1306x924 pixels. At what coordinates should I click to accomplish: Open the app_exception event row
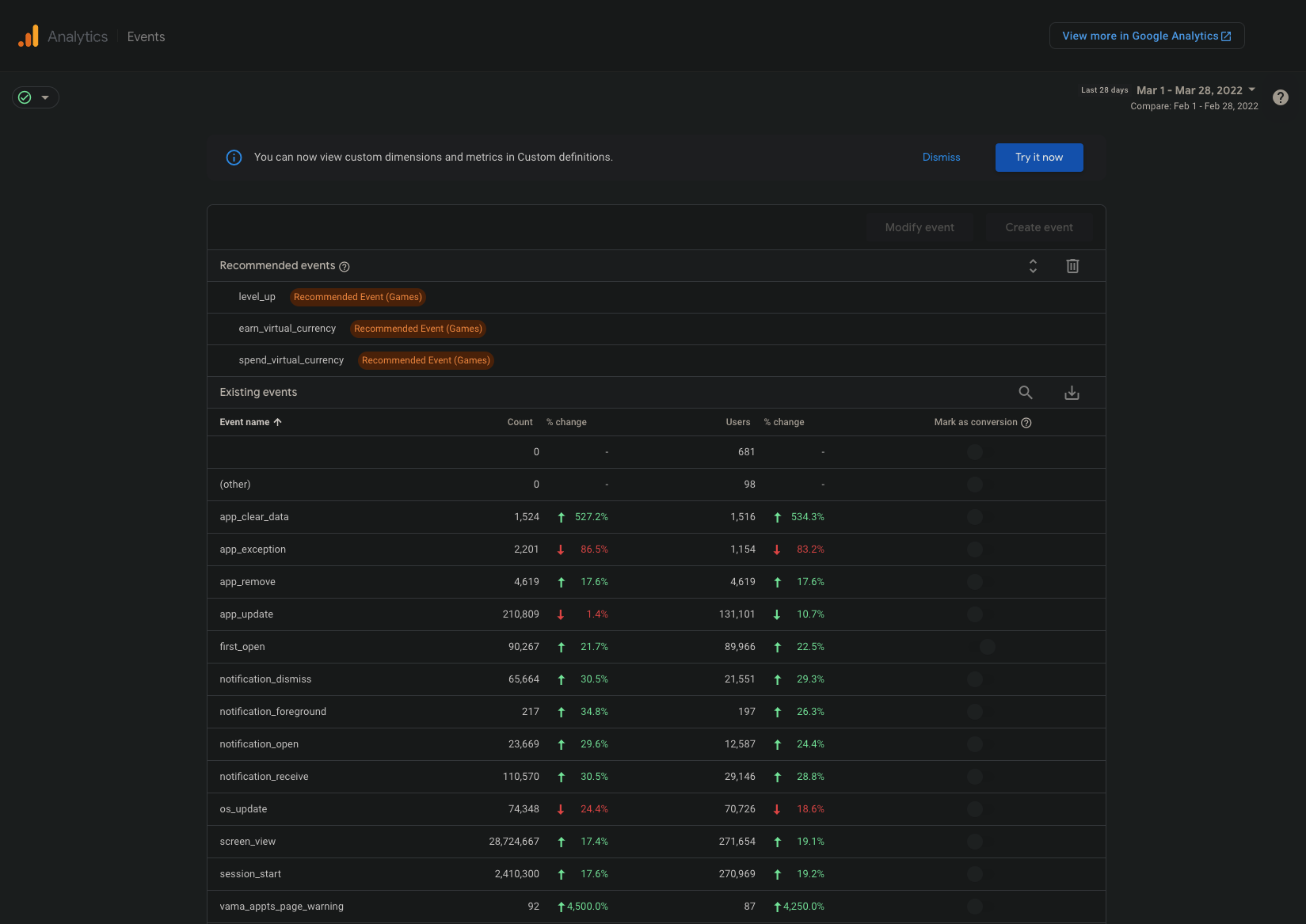pos(657,549)
